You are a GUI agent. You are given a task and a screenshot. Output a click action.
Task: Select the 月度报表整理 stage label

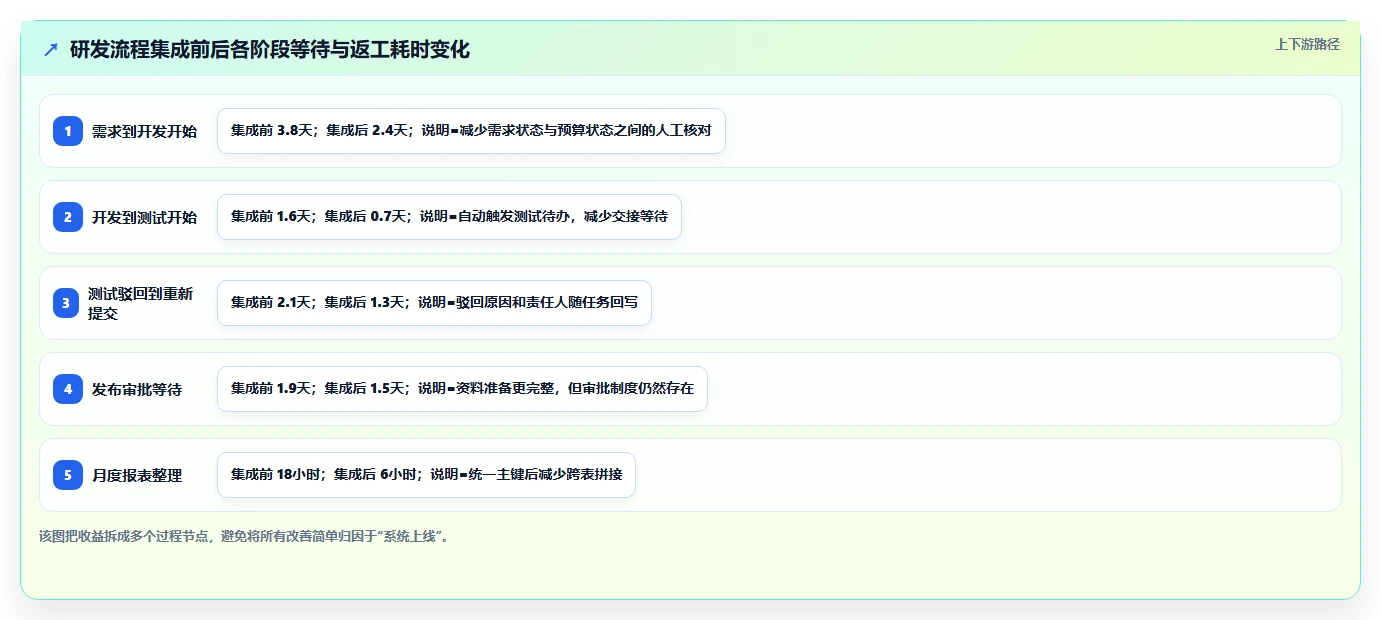click(x=137, y=475)
